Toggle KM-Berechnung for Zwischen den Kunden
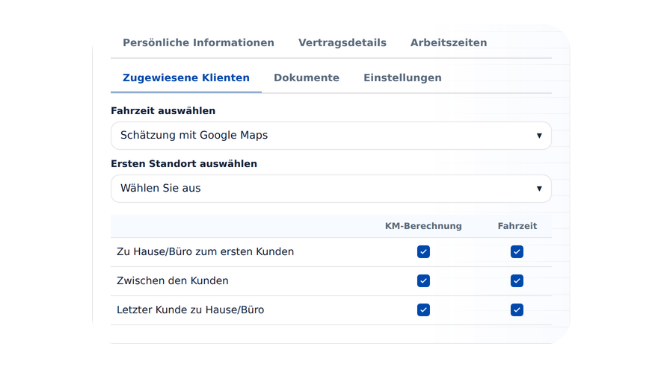663x369 pixels. (423, 281)
